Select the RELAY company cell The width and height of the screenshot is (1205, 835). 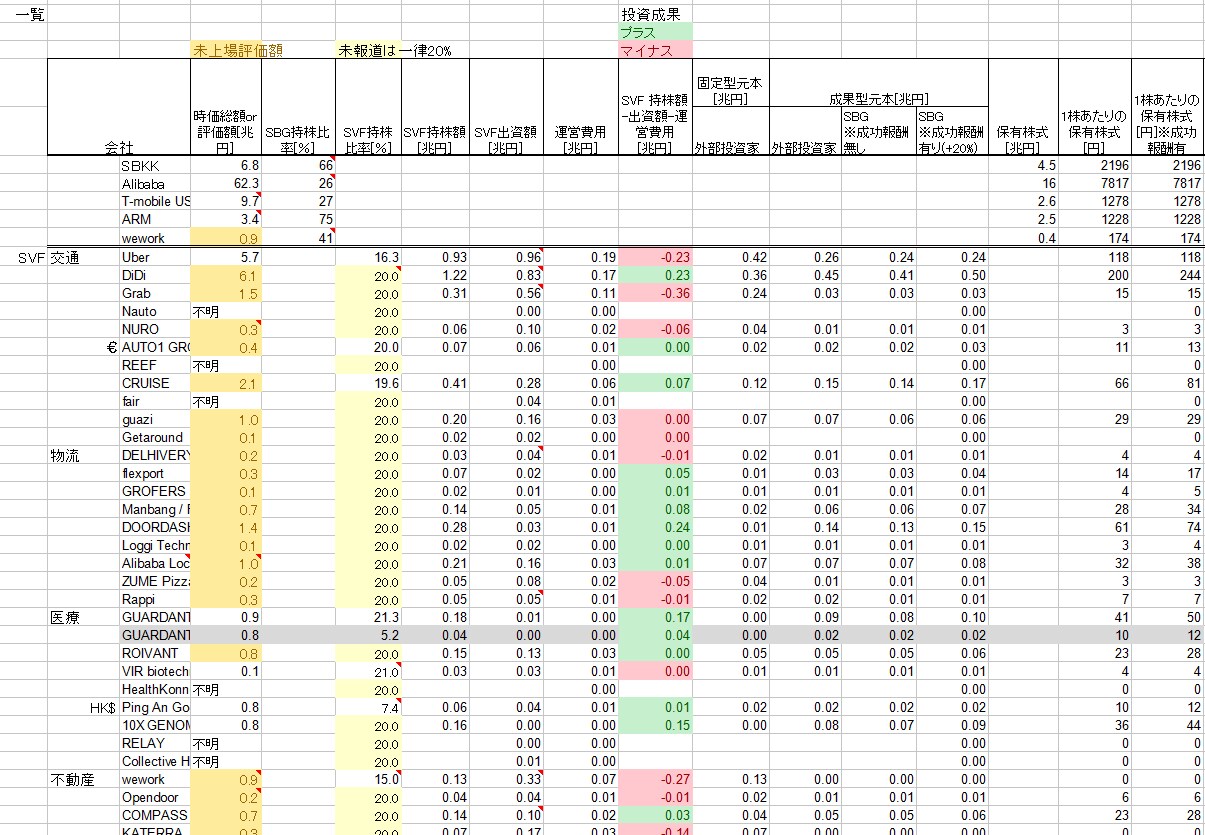(x=155, y=743)
